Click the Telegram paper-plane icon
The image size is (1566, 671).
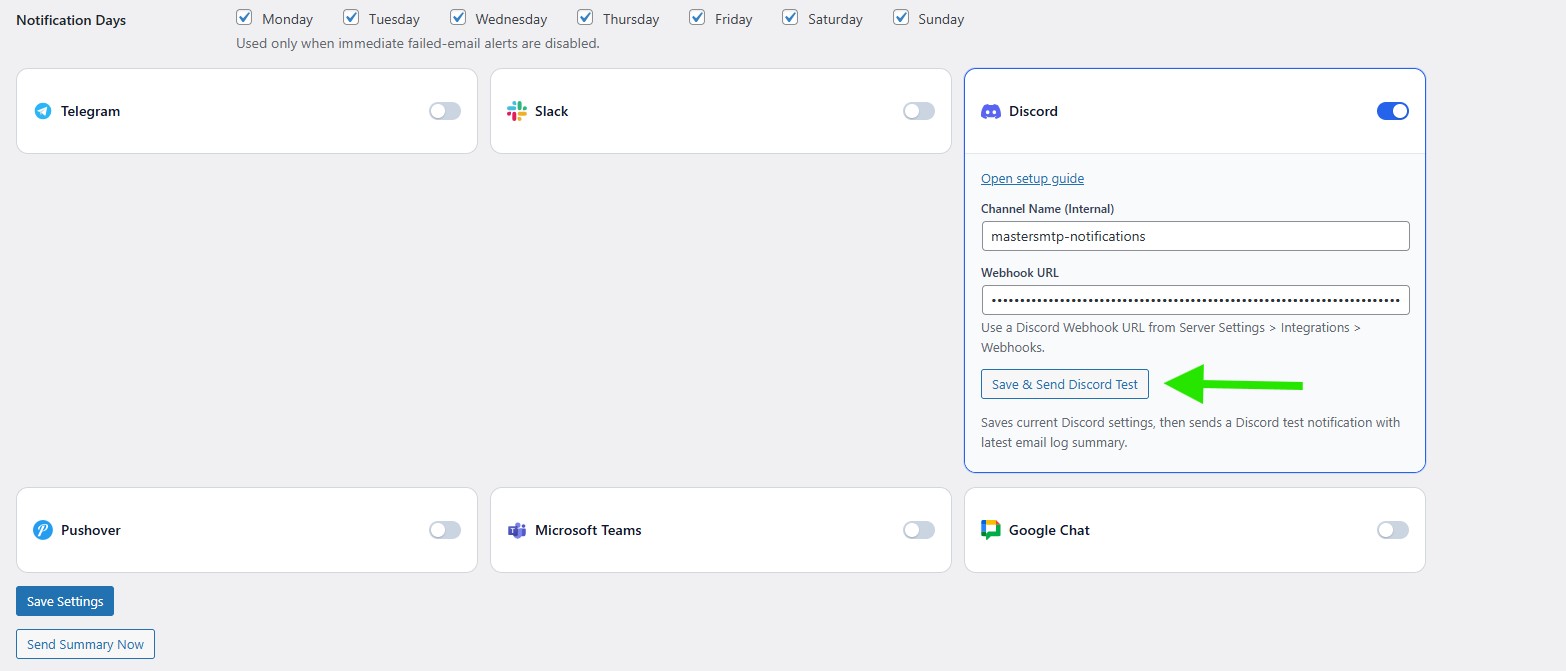43,111
